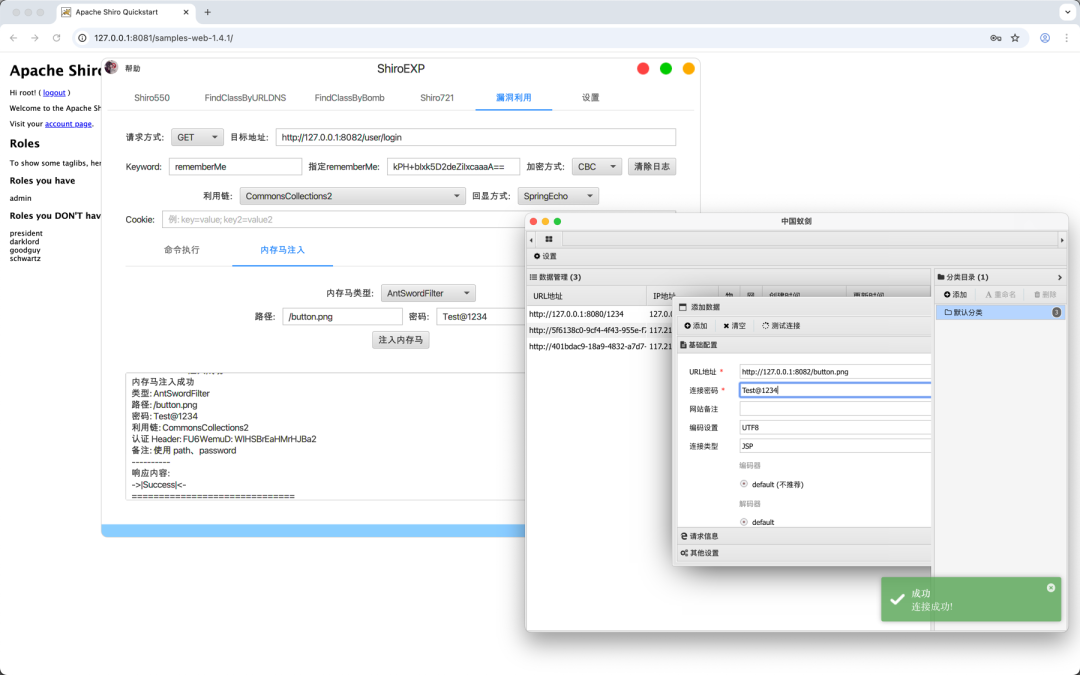Expand the 其他设置 section
Viewport: 1080px width, 675px height.
[804, 553]
